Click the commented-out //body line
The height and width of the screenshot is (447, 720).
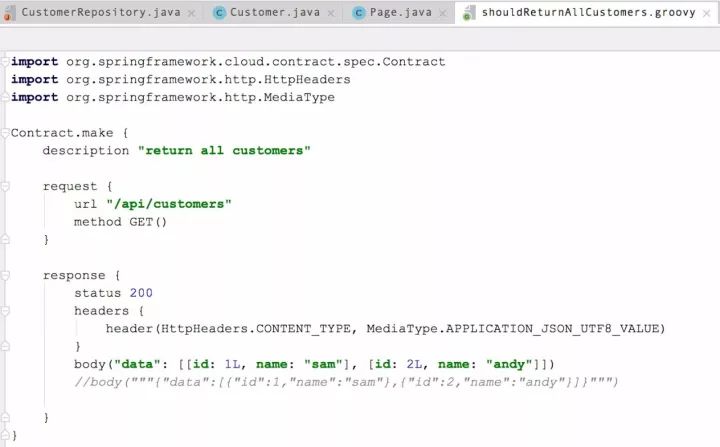pos(346,382)
